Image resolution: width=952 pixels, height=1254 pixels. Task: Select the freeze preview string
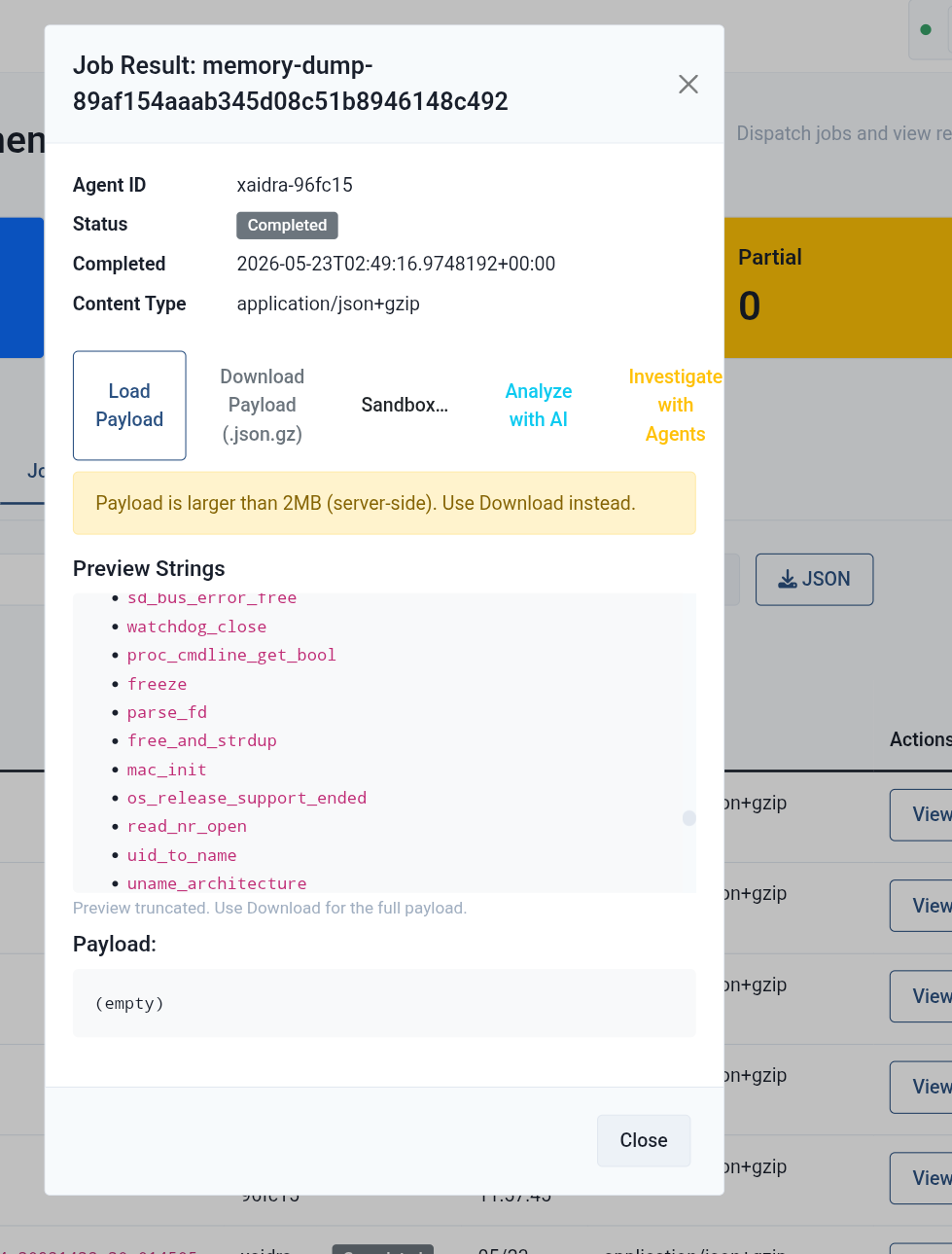(x=157, y=684)
